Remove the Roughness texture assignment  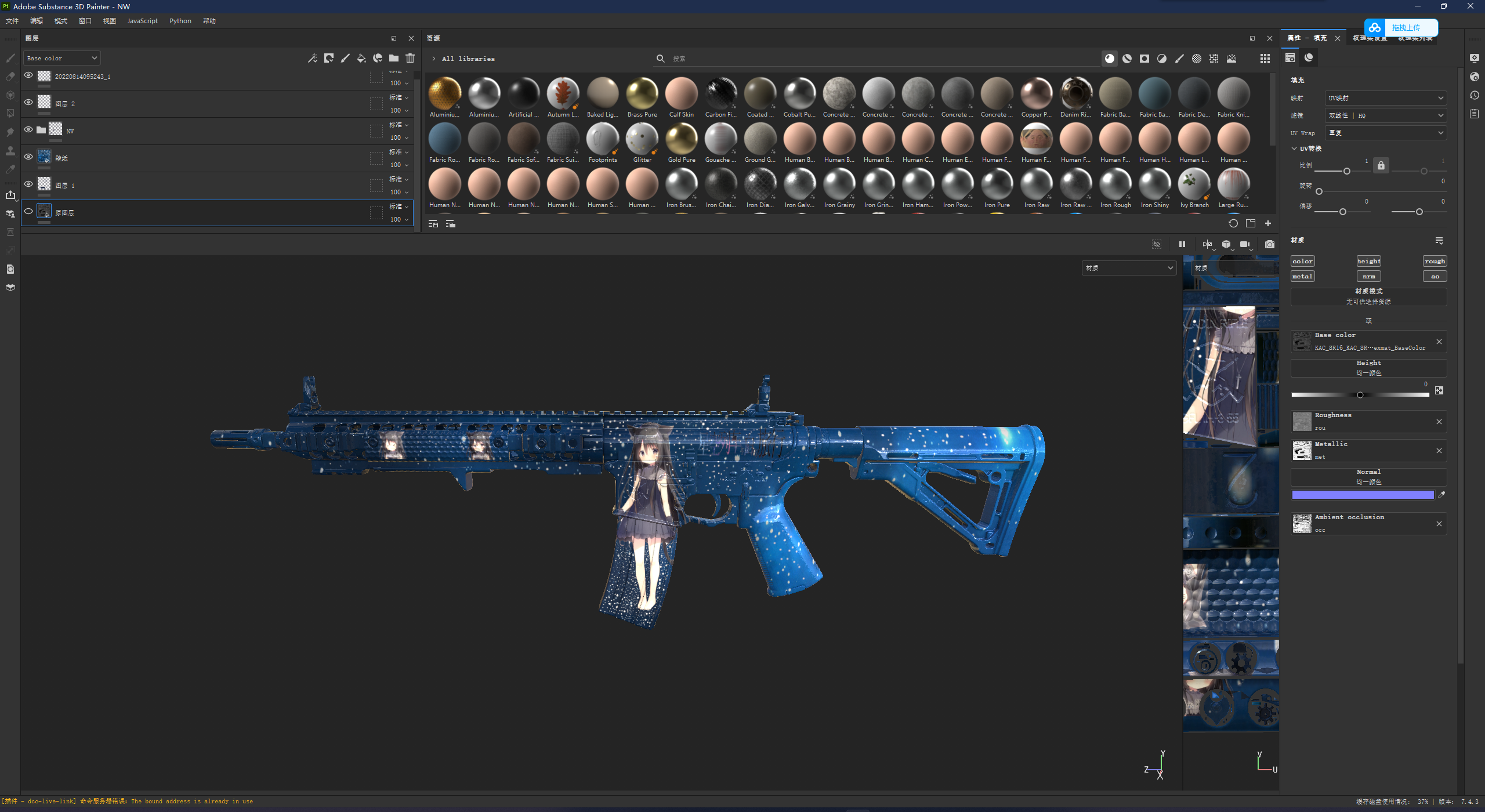tap(1439, 422)
